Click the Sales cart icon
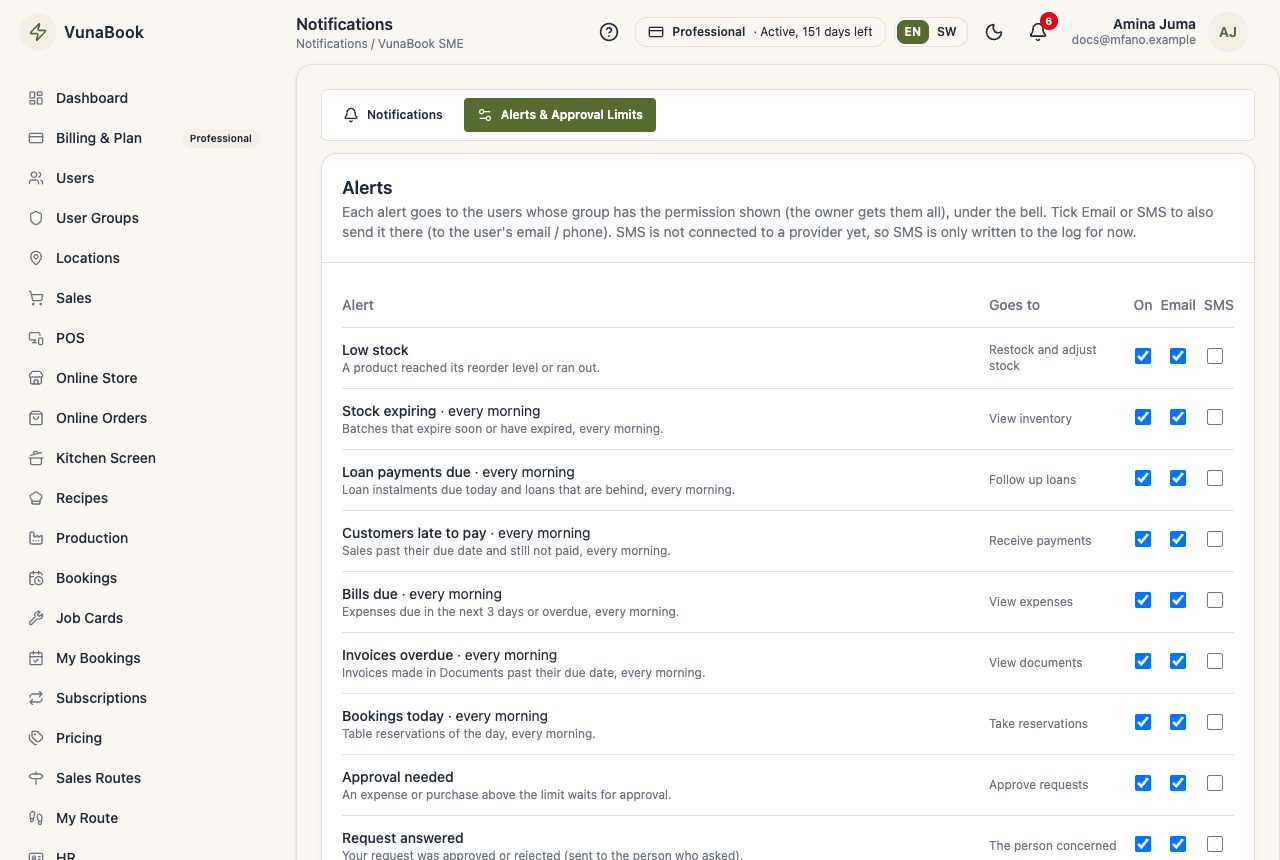 pos(36,298)
